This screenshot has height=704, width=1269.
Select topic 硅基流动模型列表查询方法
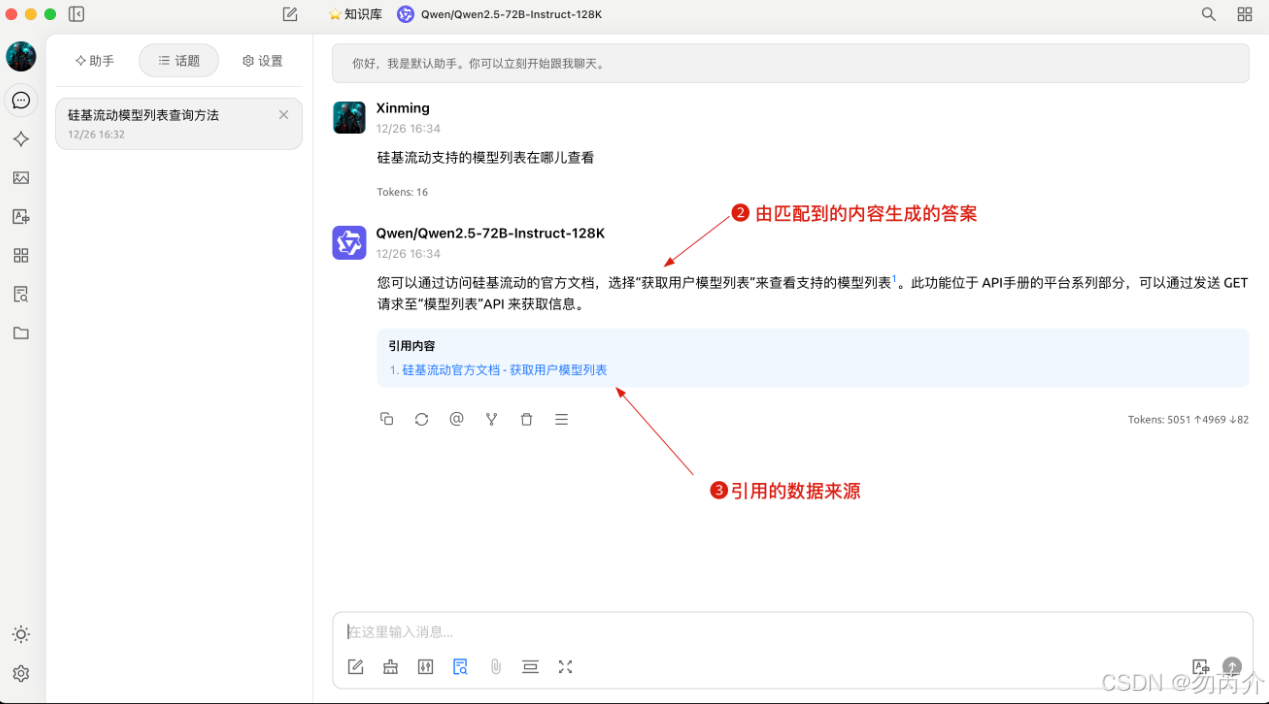(x=179, y=124)
